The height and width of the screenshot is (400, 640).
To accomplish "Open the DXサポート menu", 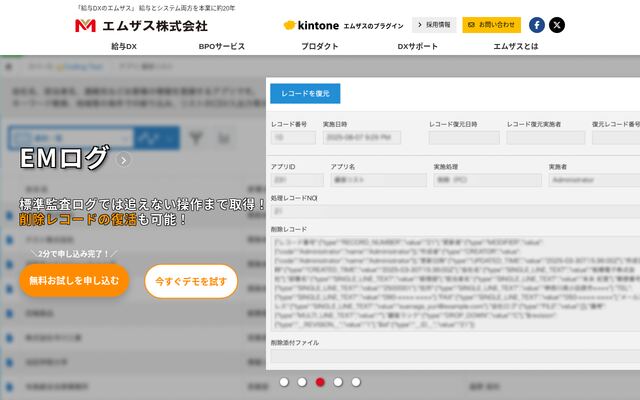I will pos(418,47).
